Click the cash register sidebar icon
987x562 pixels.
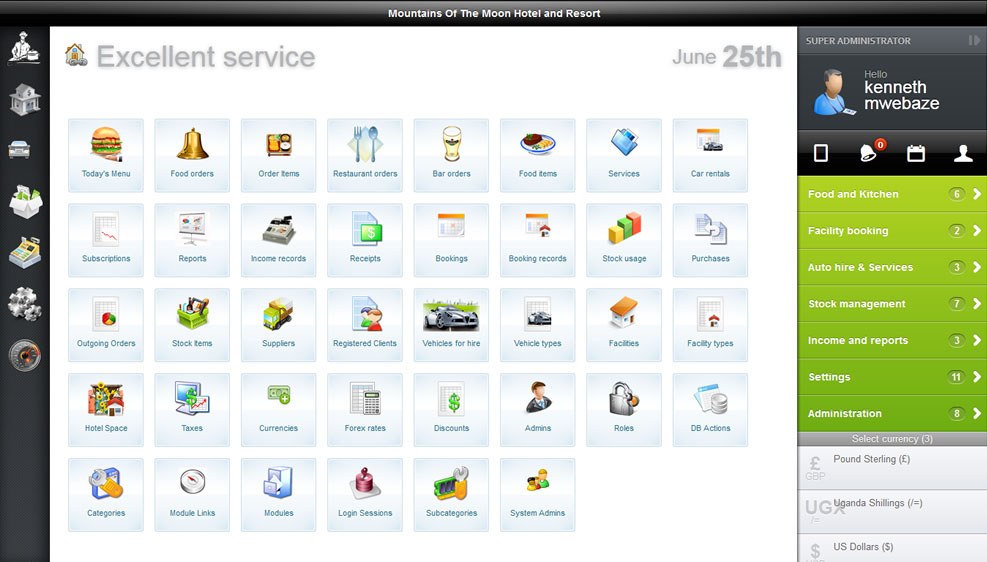click(25, 253)
